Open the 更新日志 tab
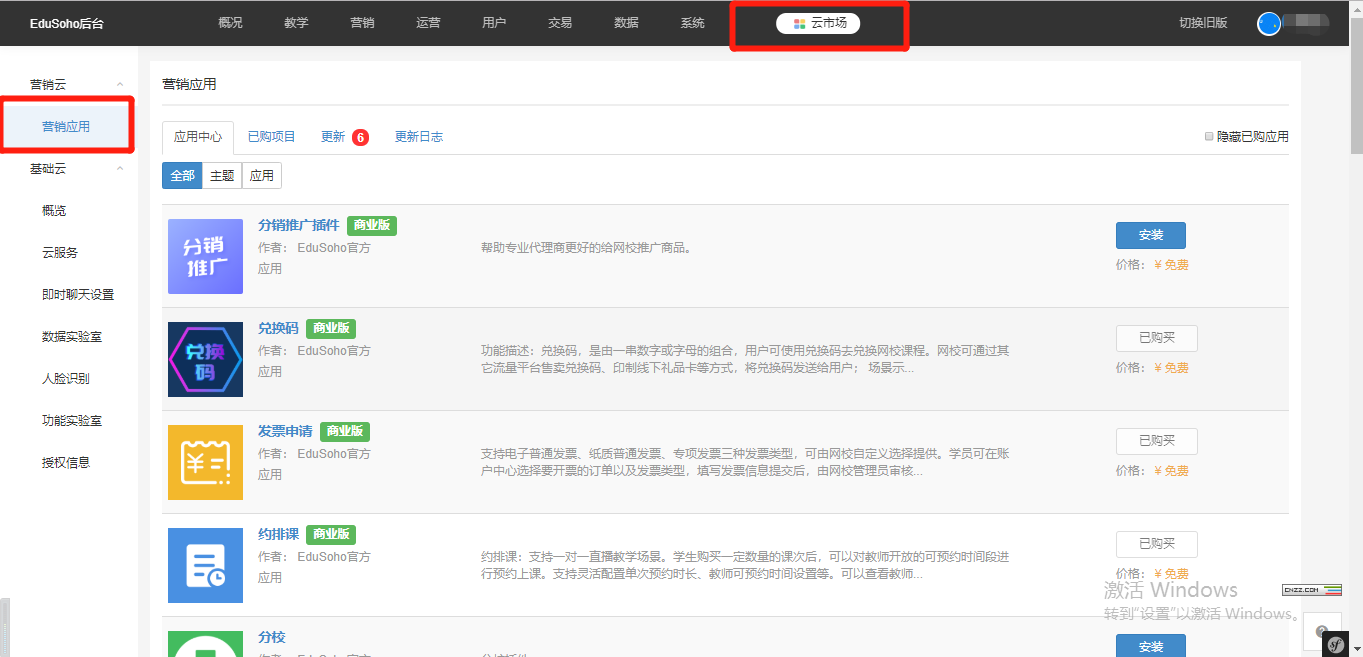 (418, 137)
